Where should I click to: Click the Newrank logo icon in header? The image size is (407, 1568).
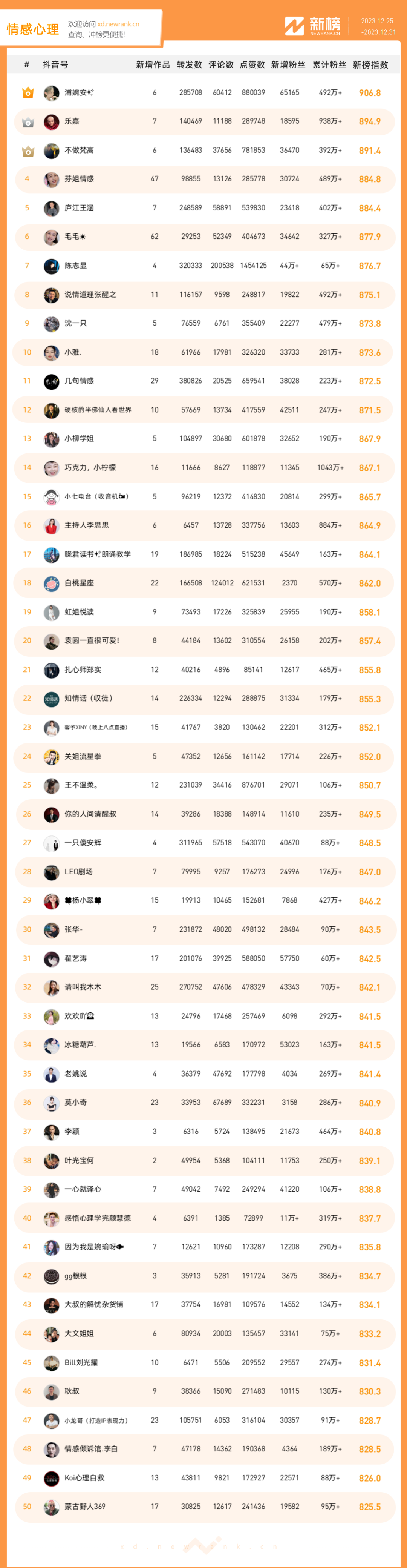[x=294, y=26]
